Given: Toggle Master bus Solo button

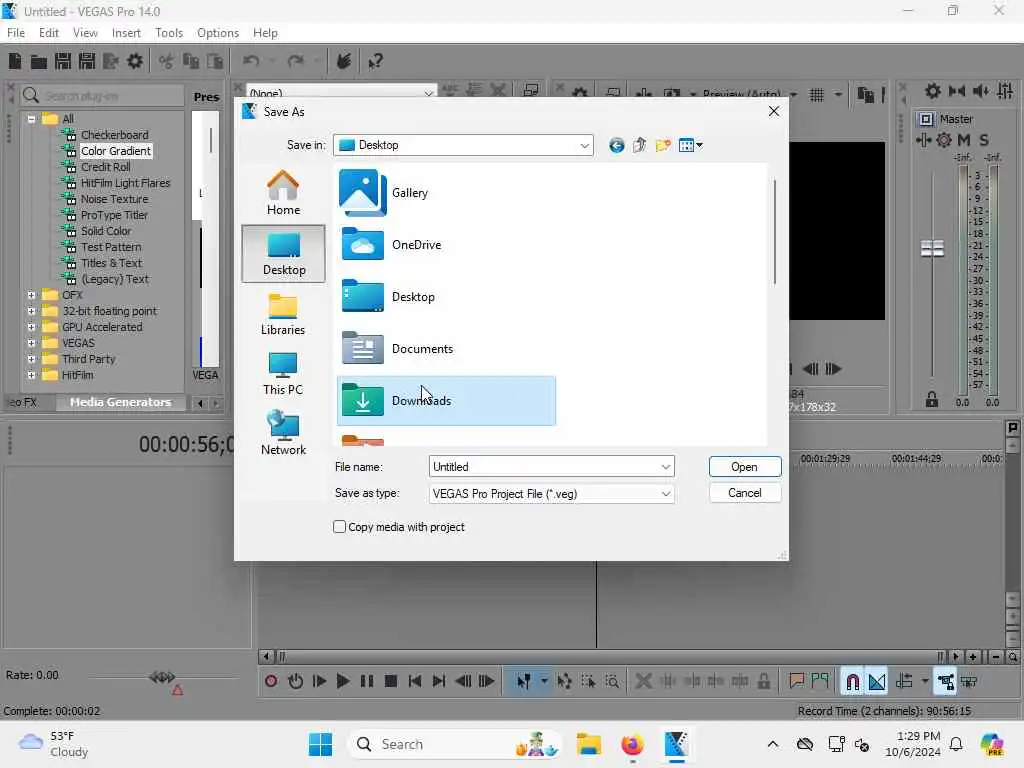Looking at the screenshot, I should pyautogui.click(x=984, y=140).
